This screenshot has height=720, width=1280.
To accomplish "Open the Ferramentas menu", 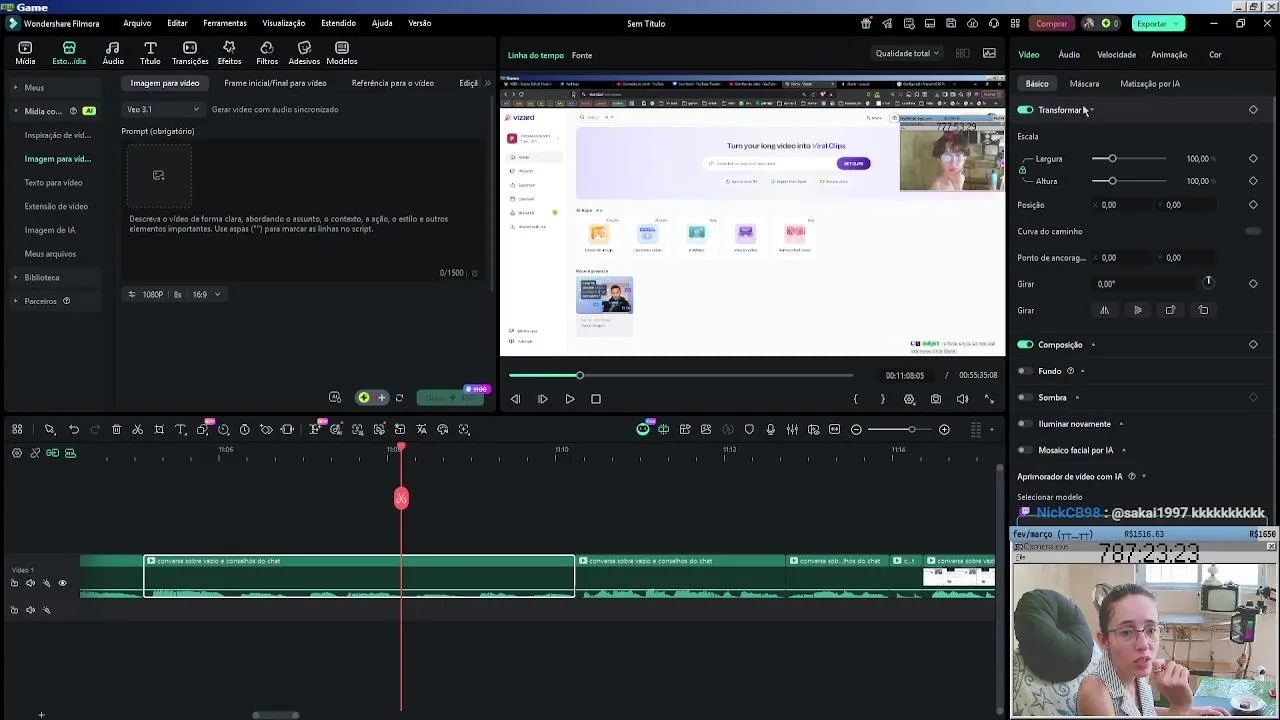I will (225, 23).
